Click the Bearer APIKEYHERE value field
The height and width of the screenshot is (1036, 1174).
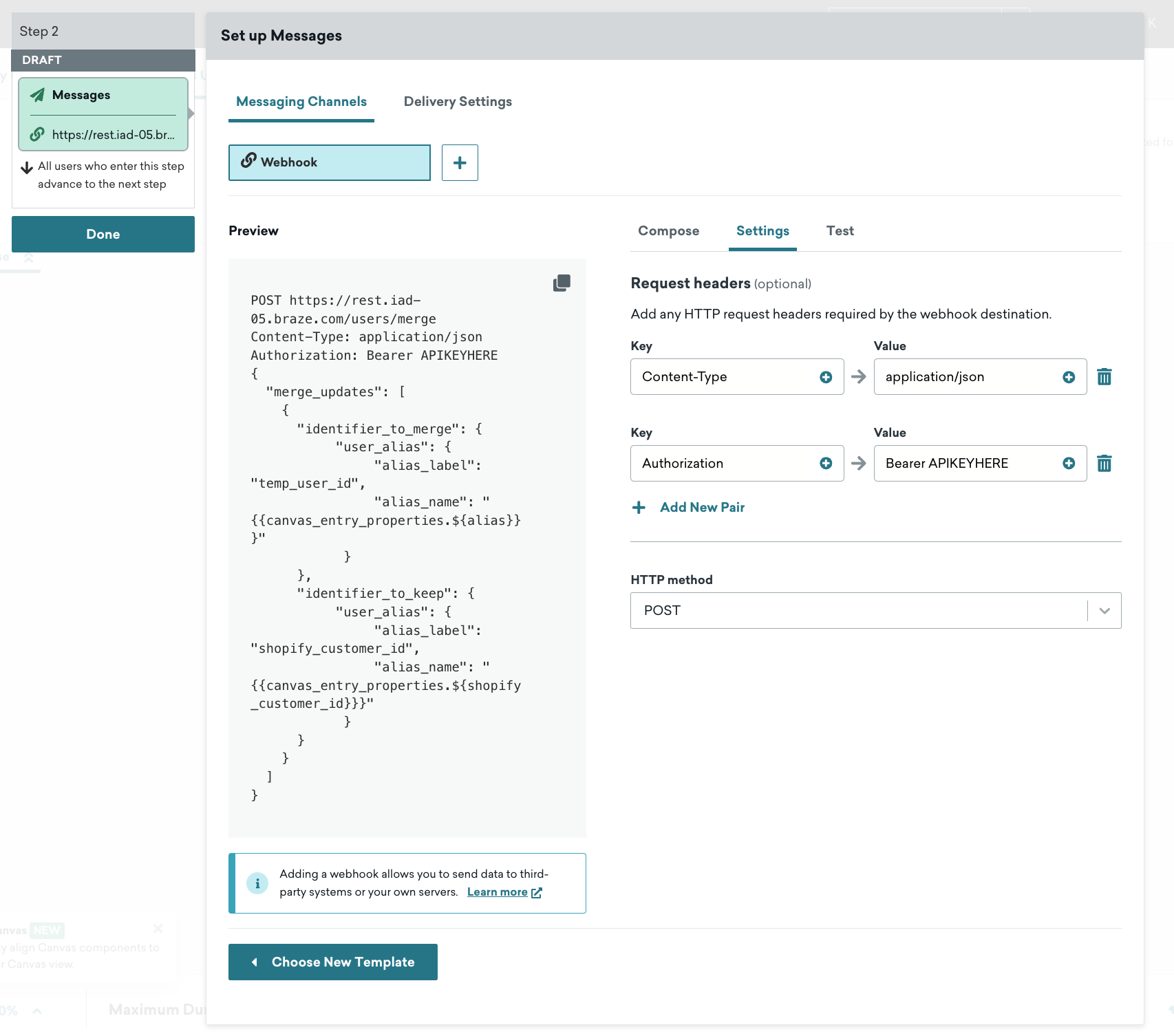[980, 464]
